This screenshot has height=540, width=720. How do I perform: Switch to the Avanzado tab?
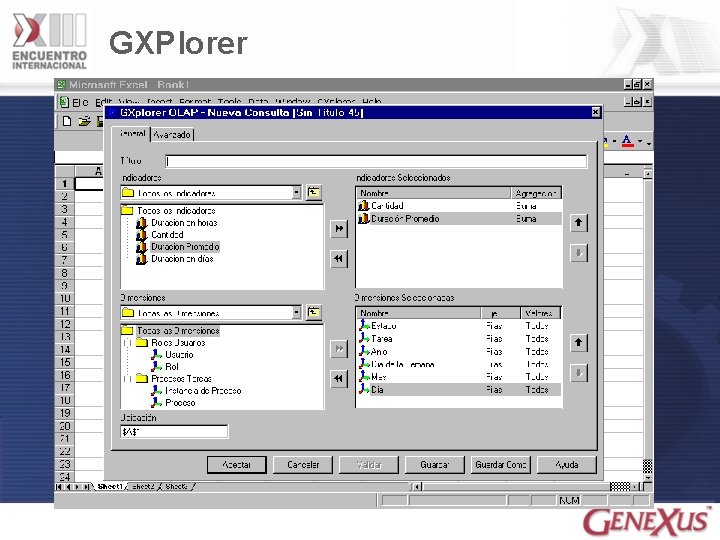pos(172,135)
